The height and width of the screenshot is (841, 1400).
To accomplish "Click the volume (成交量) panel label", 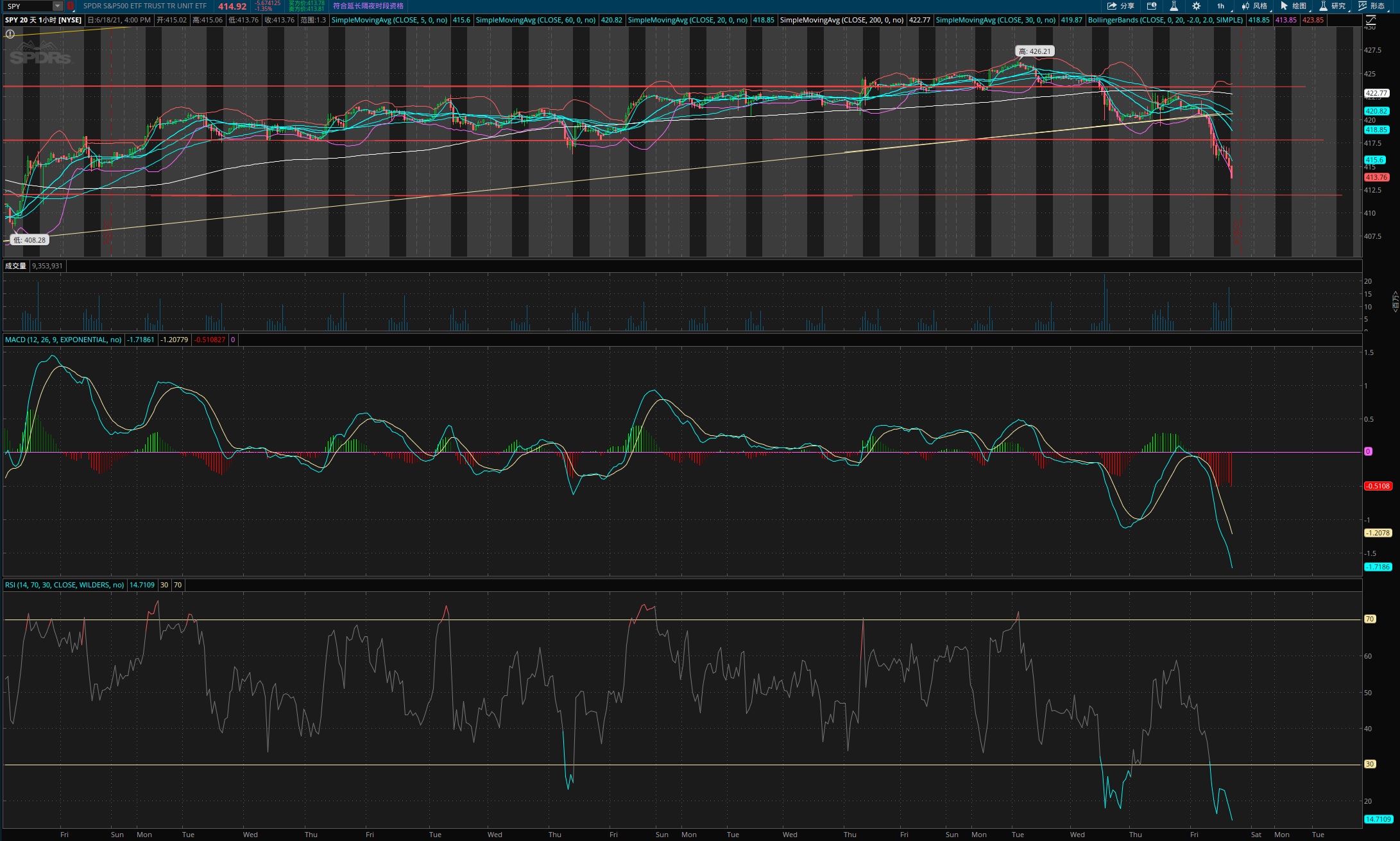I will coord(15,266).
